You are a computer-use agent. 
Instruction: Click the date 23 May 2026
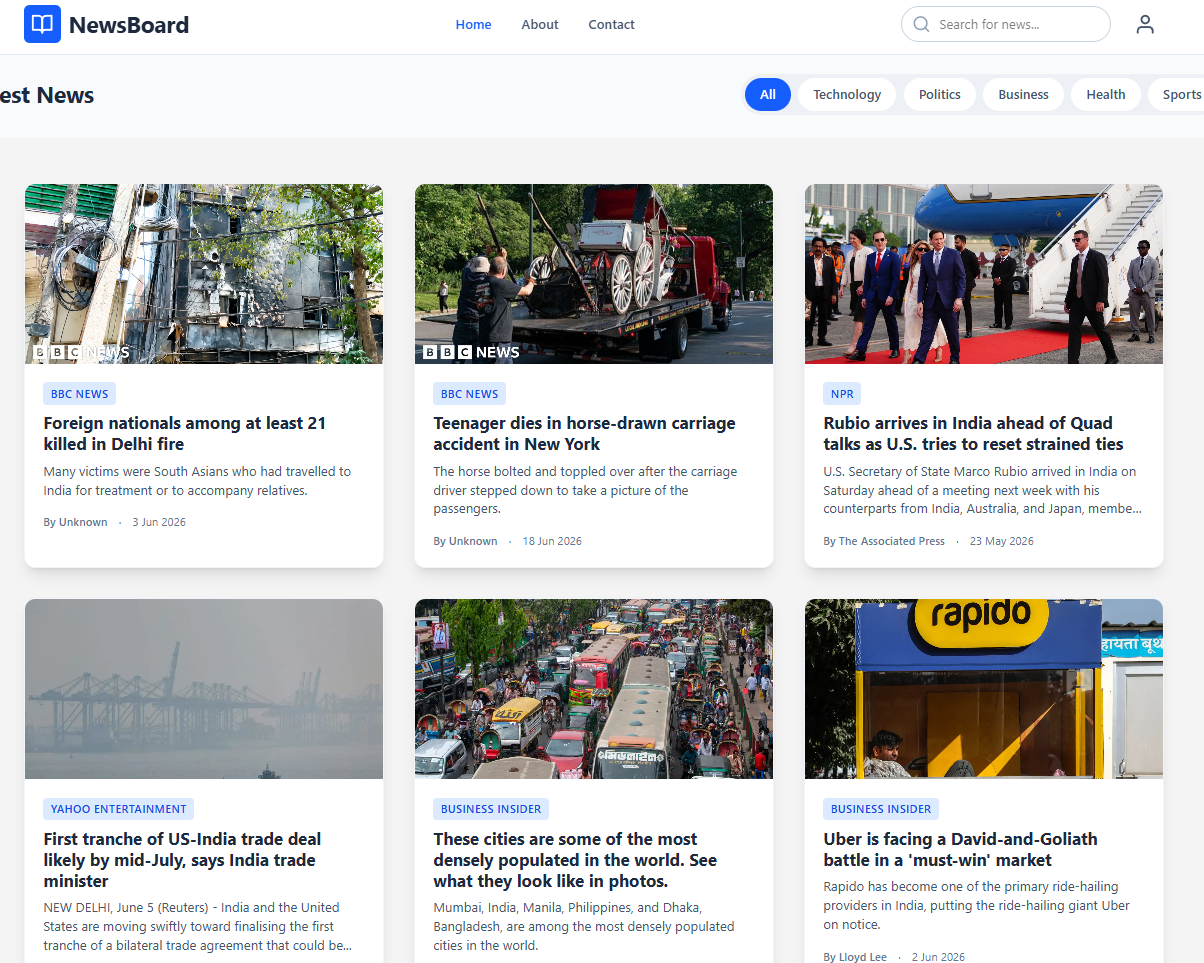1002,541
